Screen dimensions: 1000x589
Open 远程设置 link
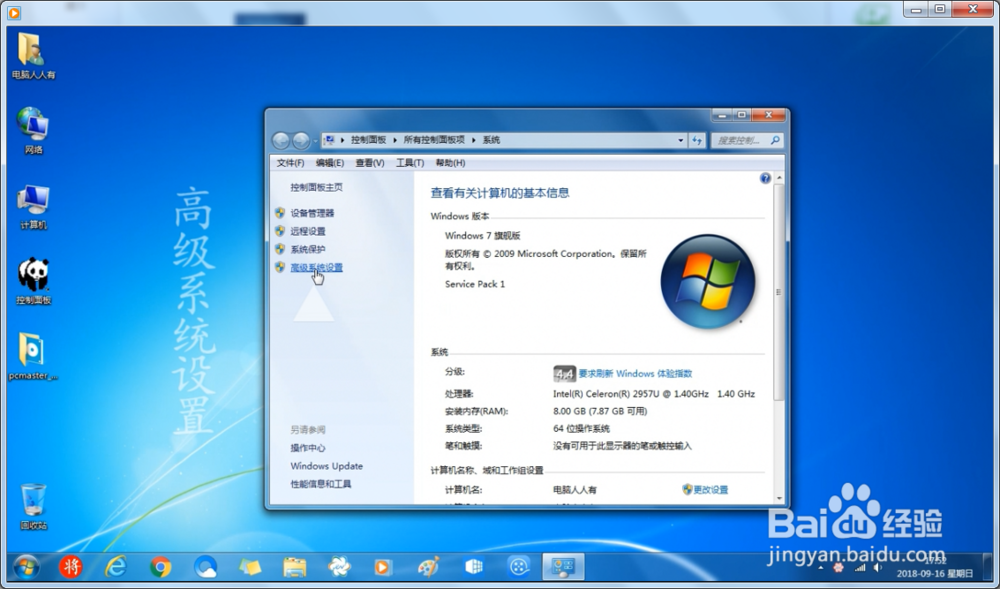click(308, 231)
